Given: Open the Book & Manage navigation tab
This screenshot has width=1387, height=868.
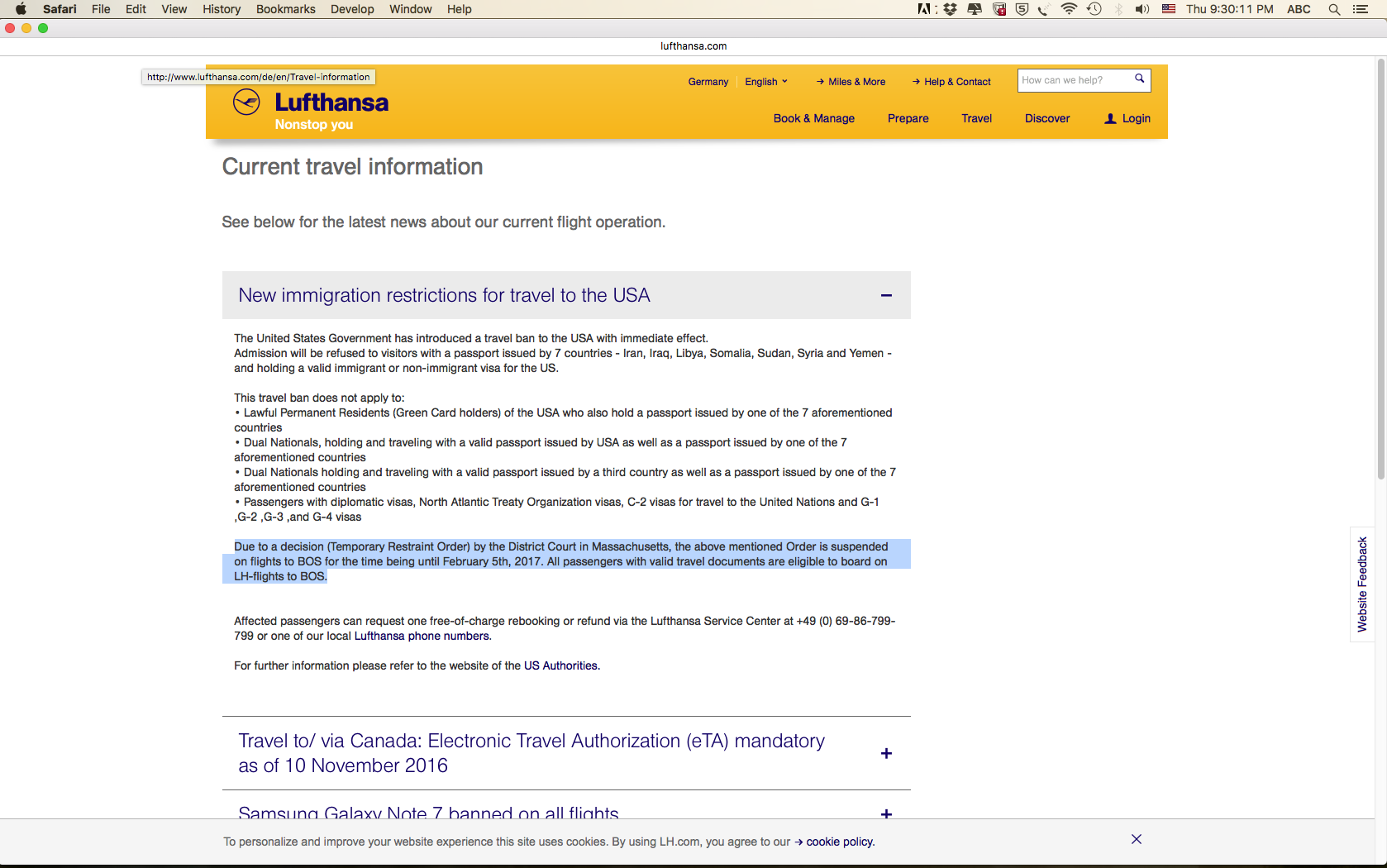Looking at the screenshot, I should tap(814, 118).
